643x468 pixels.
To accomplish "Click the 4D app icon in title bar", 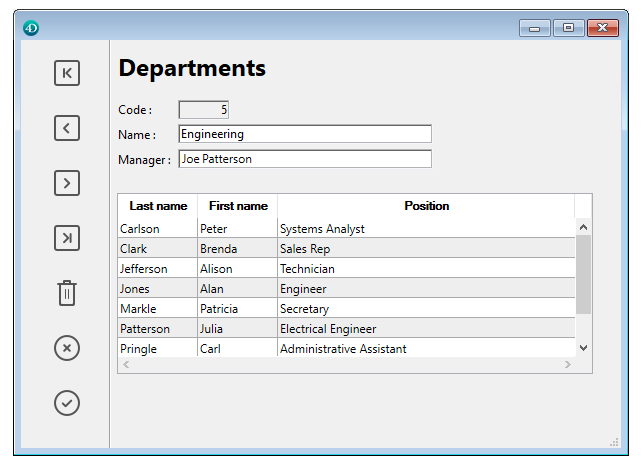I will point(31,28).
